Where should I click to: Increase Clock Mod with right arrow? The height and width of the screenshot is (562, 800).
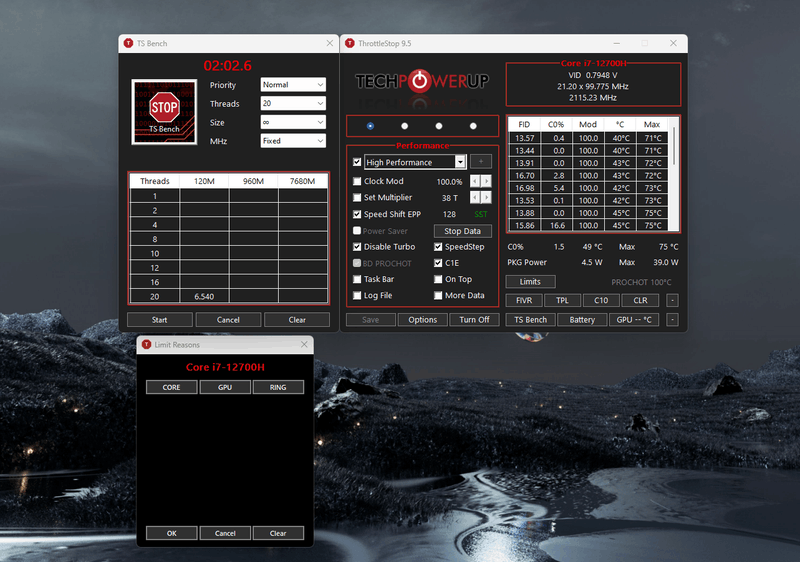click(486, 181)
